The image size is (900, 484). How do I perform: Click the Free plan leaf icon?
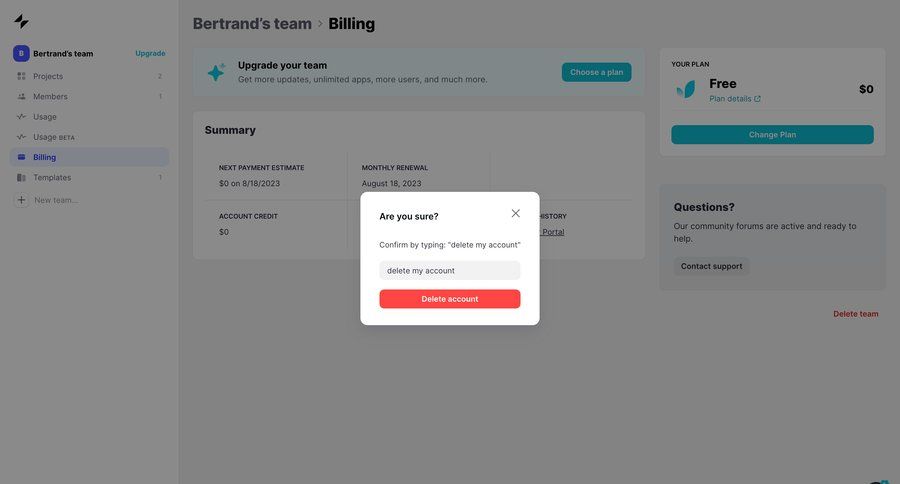tap(686, 89)
